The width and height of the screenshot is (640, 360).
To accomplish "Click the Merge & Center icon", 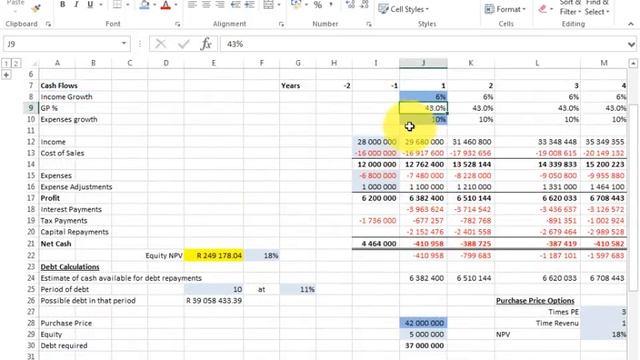I will point(269,4).
